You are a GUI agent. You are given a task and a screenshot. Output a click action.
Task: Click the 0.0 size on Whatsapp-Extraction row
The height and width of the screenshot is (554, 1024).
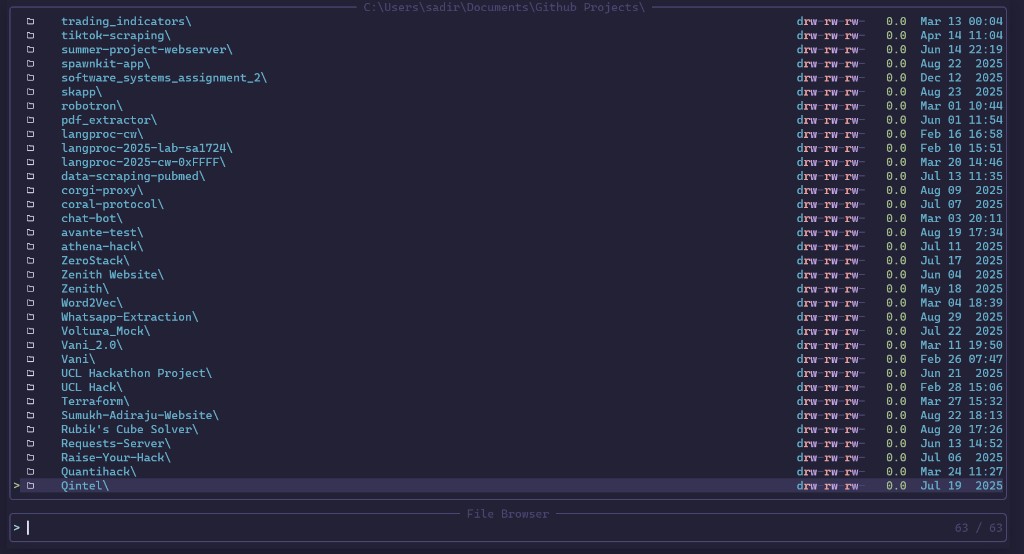pyautogui.click(x=896, y=317)
